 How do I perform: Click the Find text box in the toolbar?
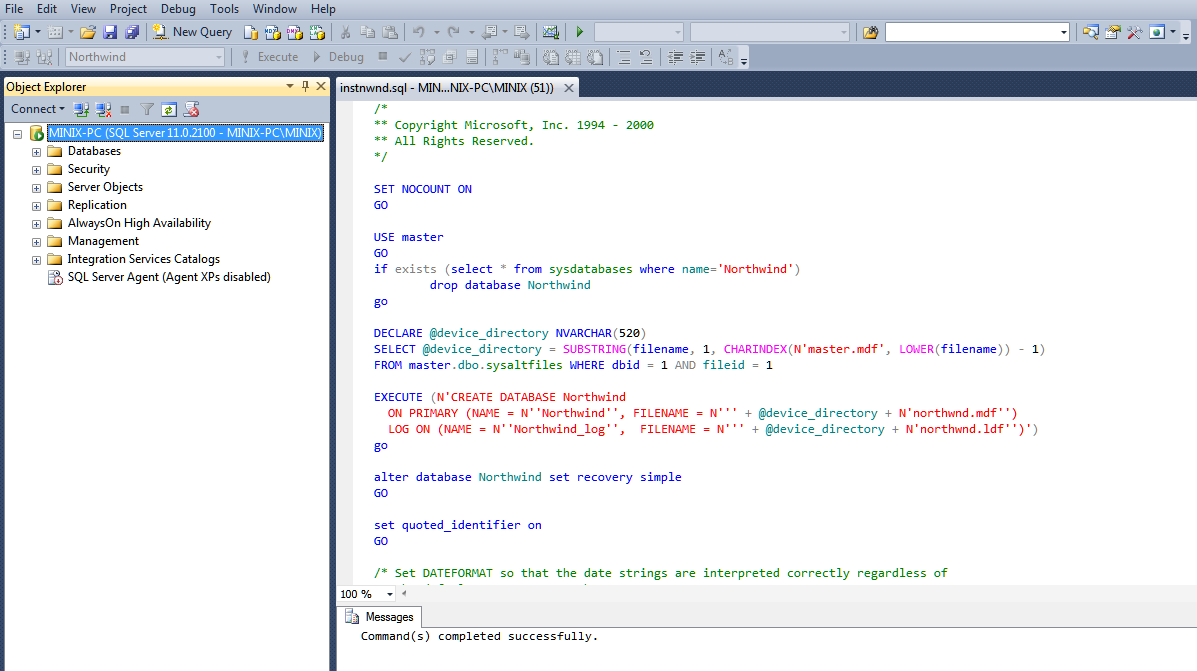click(970, 32)
